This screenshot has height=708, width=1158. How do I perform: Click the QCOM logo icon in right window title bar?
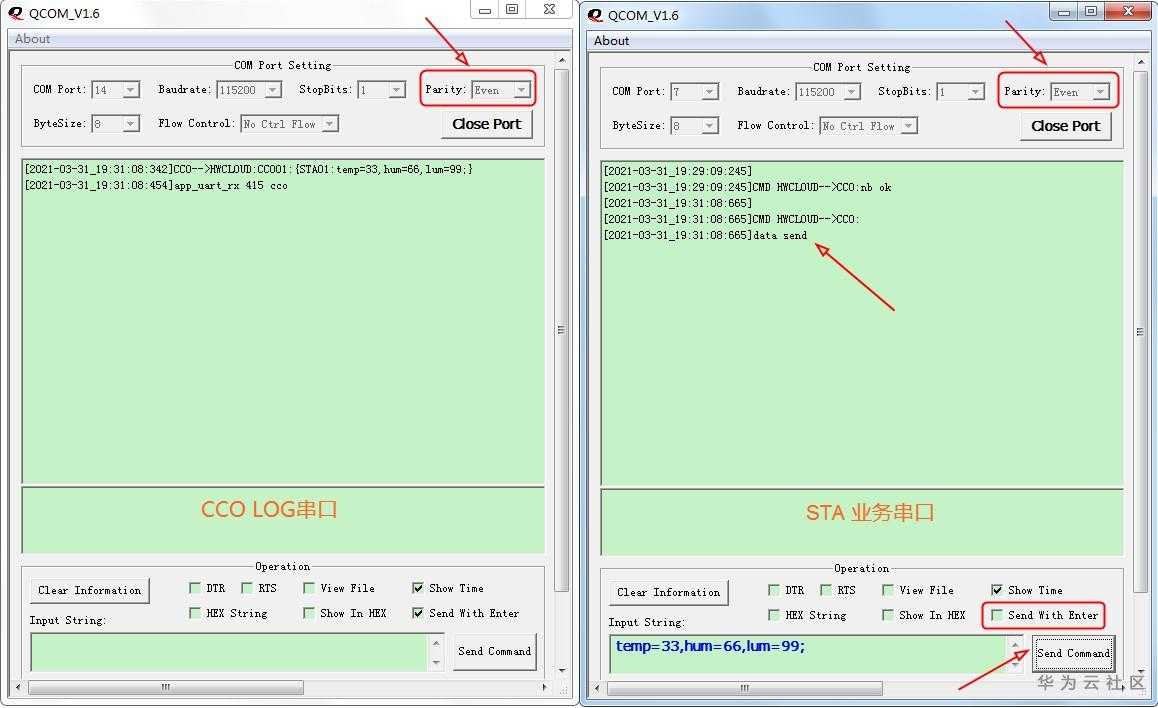595,16
